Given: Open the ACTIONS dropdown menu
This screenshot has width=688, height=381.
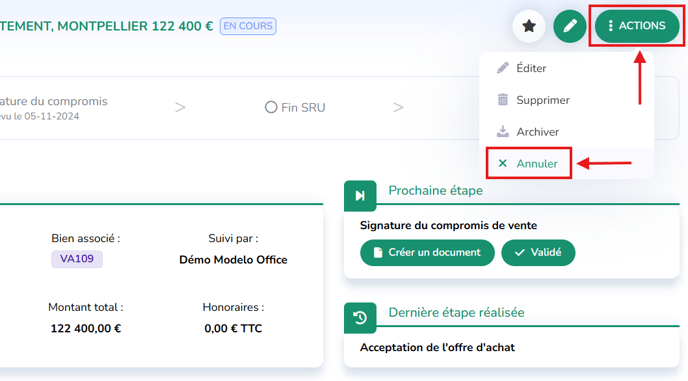Looking at the screenshot, I should [x=637, y=26].
